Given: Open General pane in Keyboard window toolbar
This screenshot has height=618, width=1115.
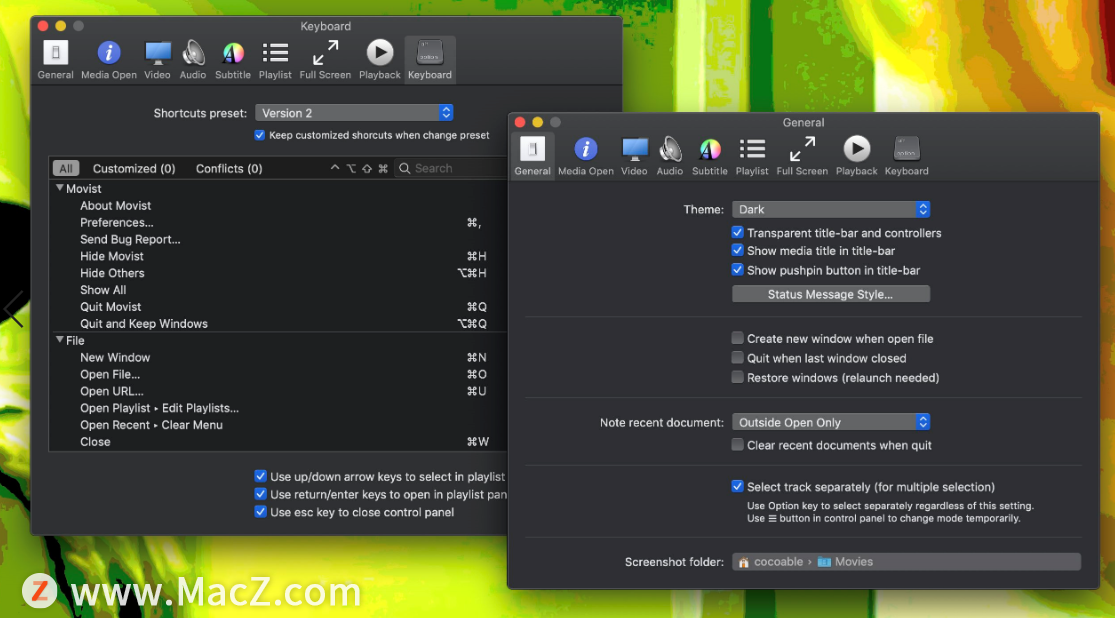Looking at the screenshot, I should [55, 60].
